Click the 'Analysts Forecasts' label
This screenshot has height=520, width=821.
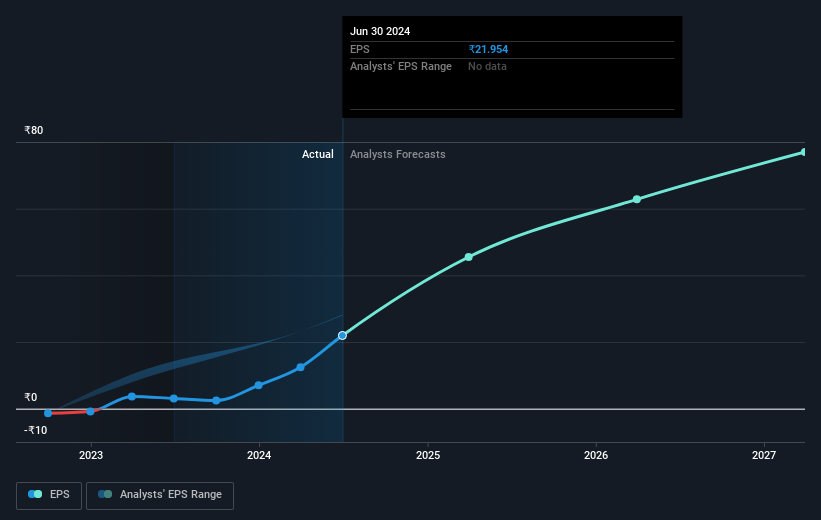coord(397,154)
